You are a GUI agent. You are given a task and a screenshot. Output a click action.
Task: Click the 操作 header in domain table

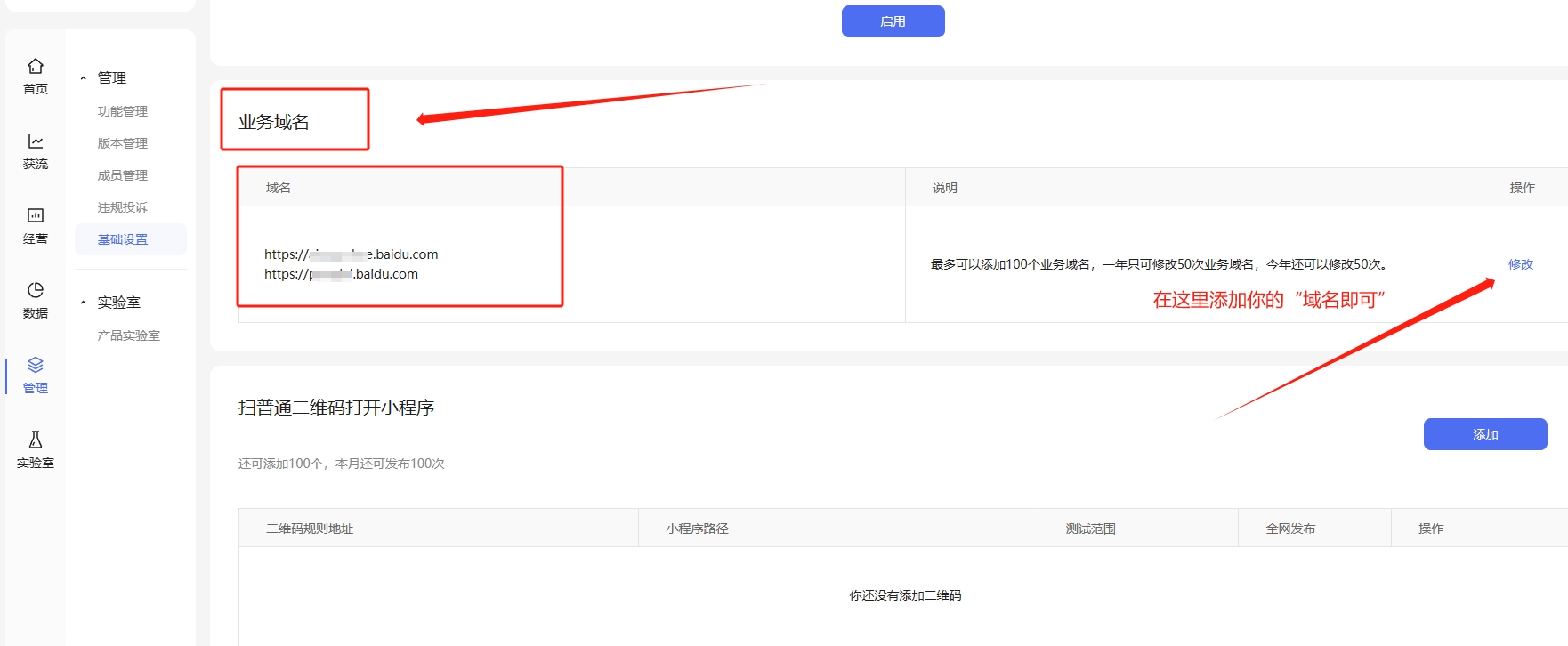pos(1523,188)
